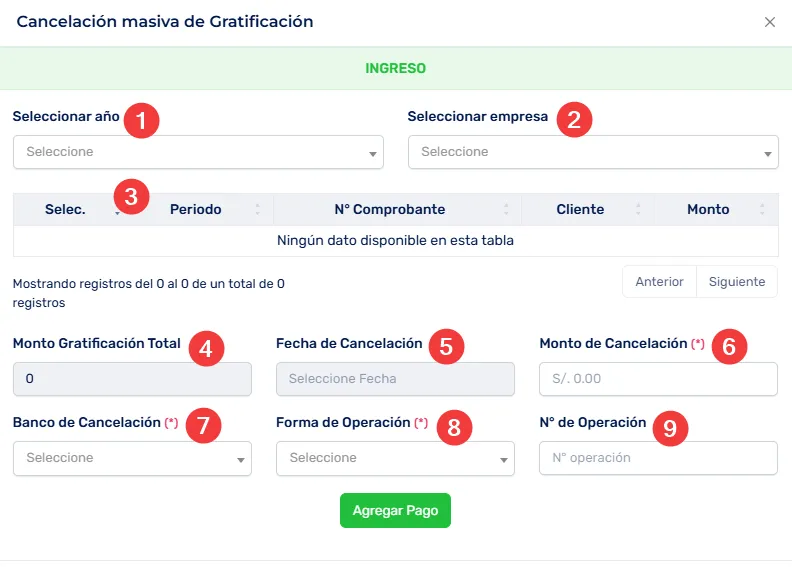Sort table by Periodo column
Viewport: 792px width, 567px height.
point(196,209)
